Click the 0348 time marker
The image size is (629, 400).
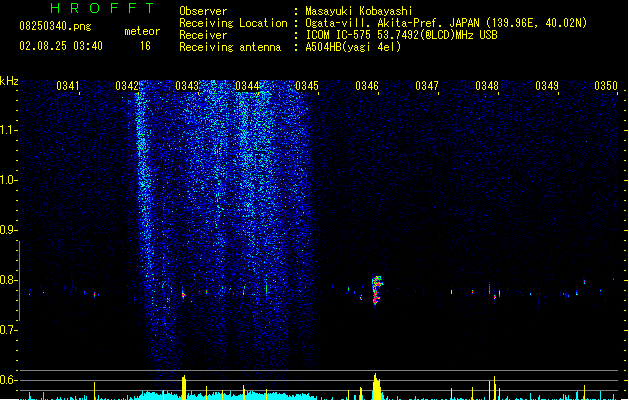click(x=487, y=86)
